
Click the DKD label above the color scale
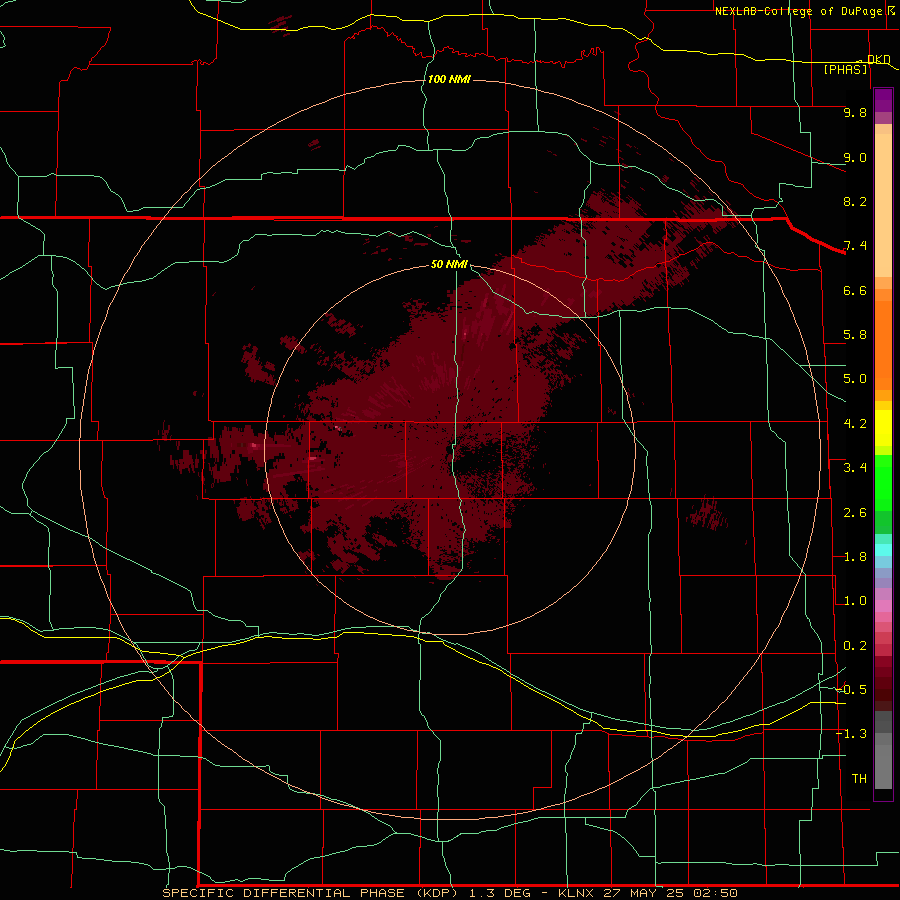click(878, 59)
